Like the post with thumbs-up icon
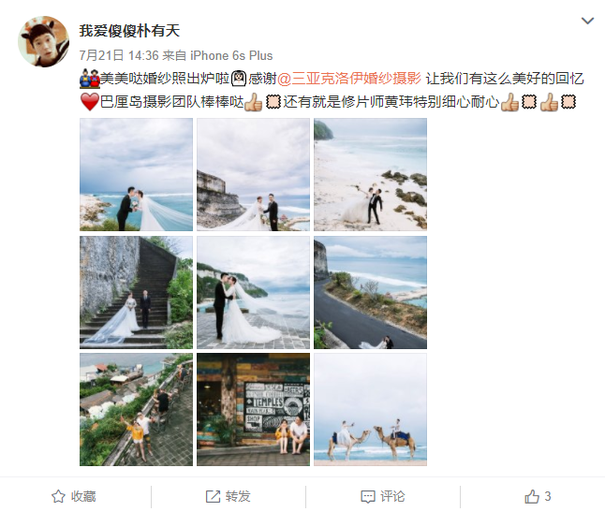Screen dimensions: 605x512 coord(532,496)
